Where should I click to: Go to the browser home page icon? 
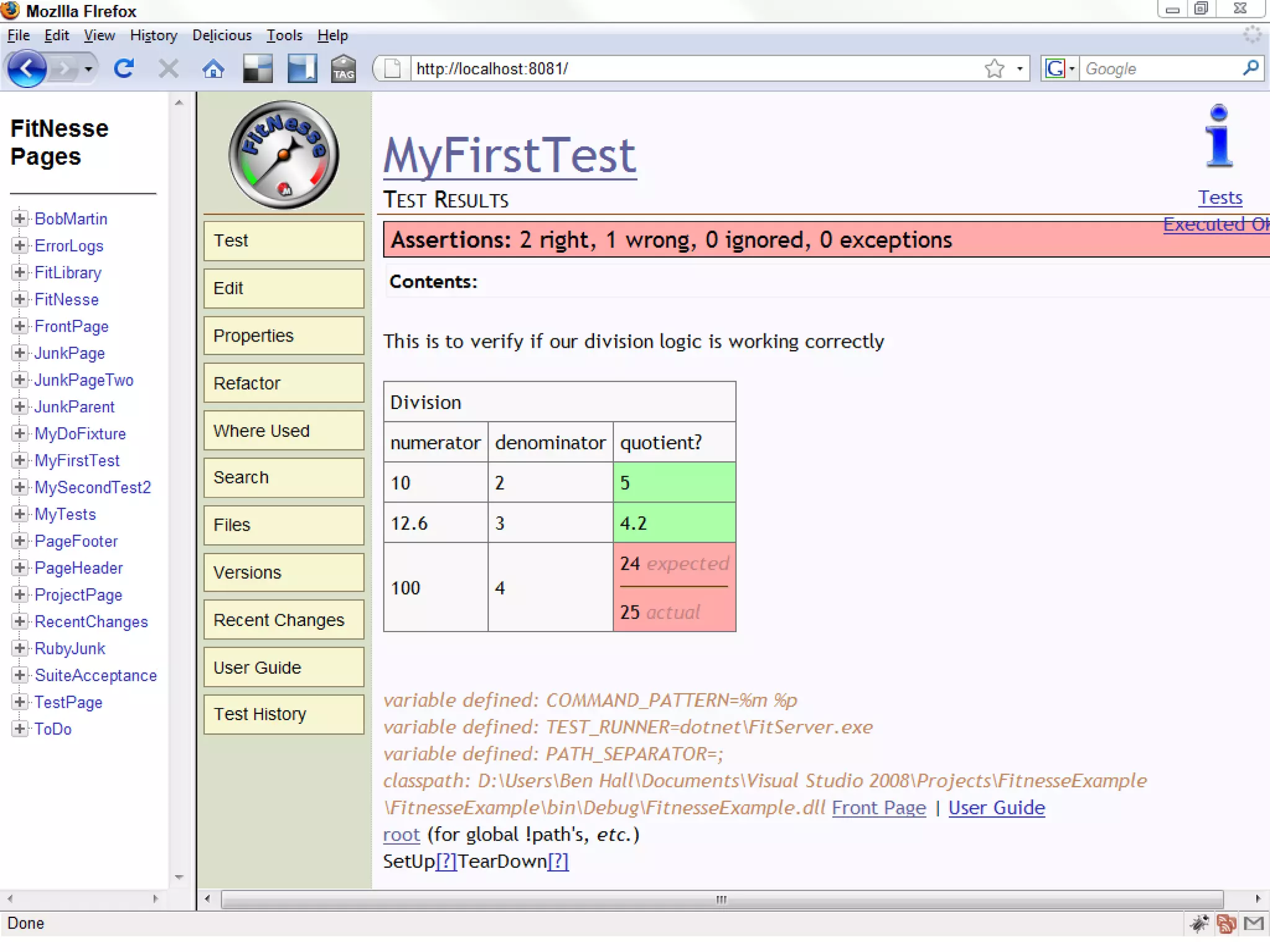[x=213, y=68]
